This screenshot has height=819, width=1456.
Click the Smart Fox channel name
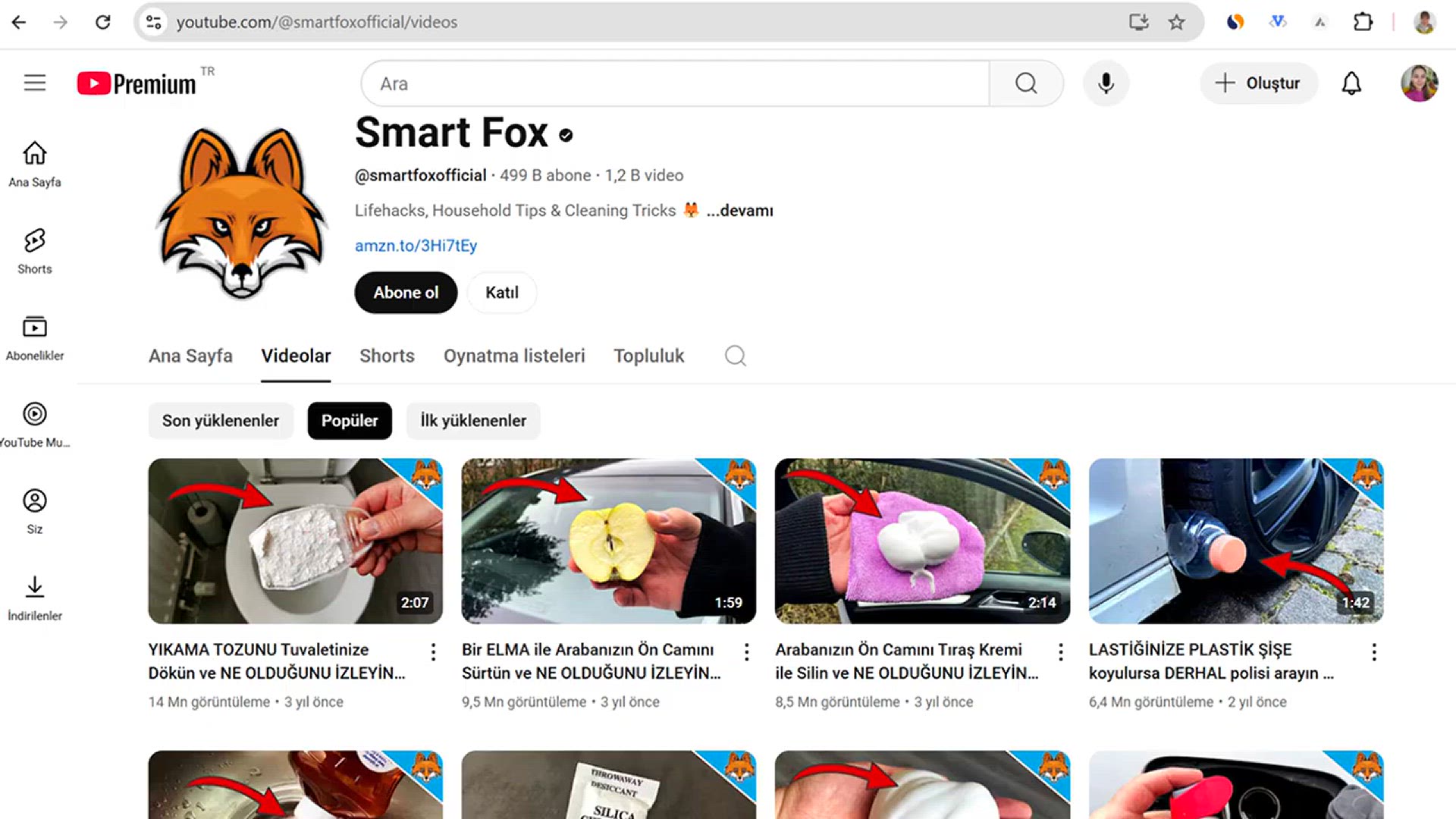click(x=452, y=133)
